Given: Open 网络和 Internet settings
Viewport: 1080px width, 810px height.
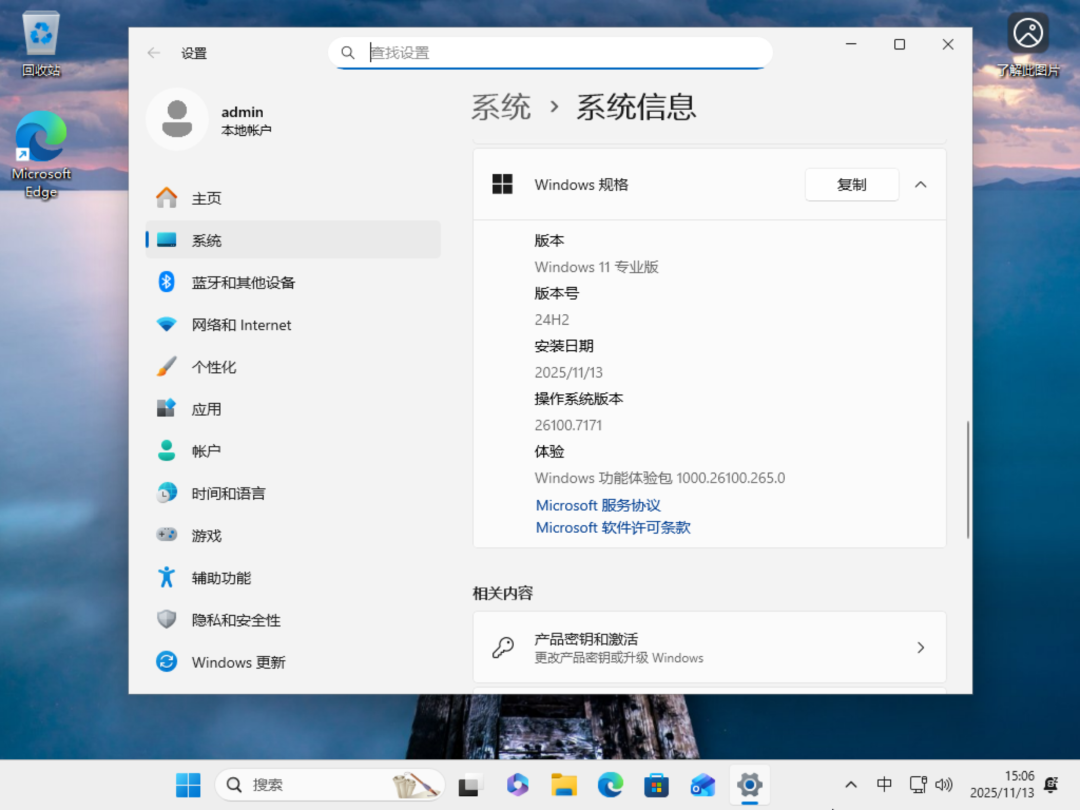Looking at the screenshot, I should pyautogui.click(x=293, y=324).
